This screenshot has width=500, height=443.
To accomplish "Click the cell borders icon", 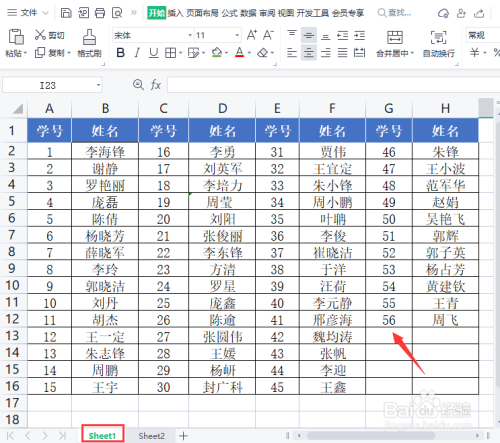I will pyautogui.click(x=171, y=53).
